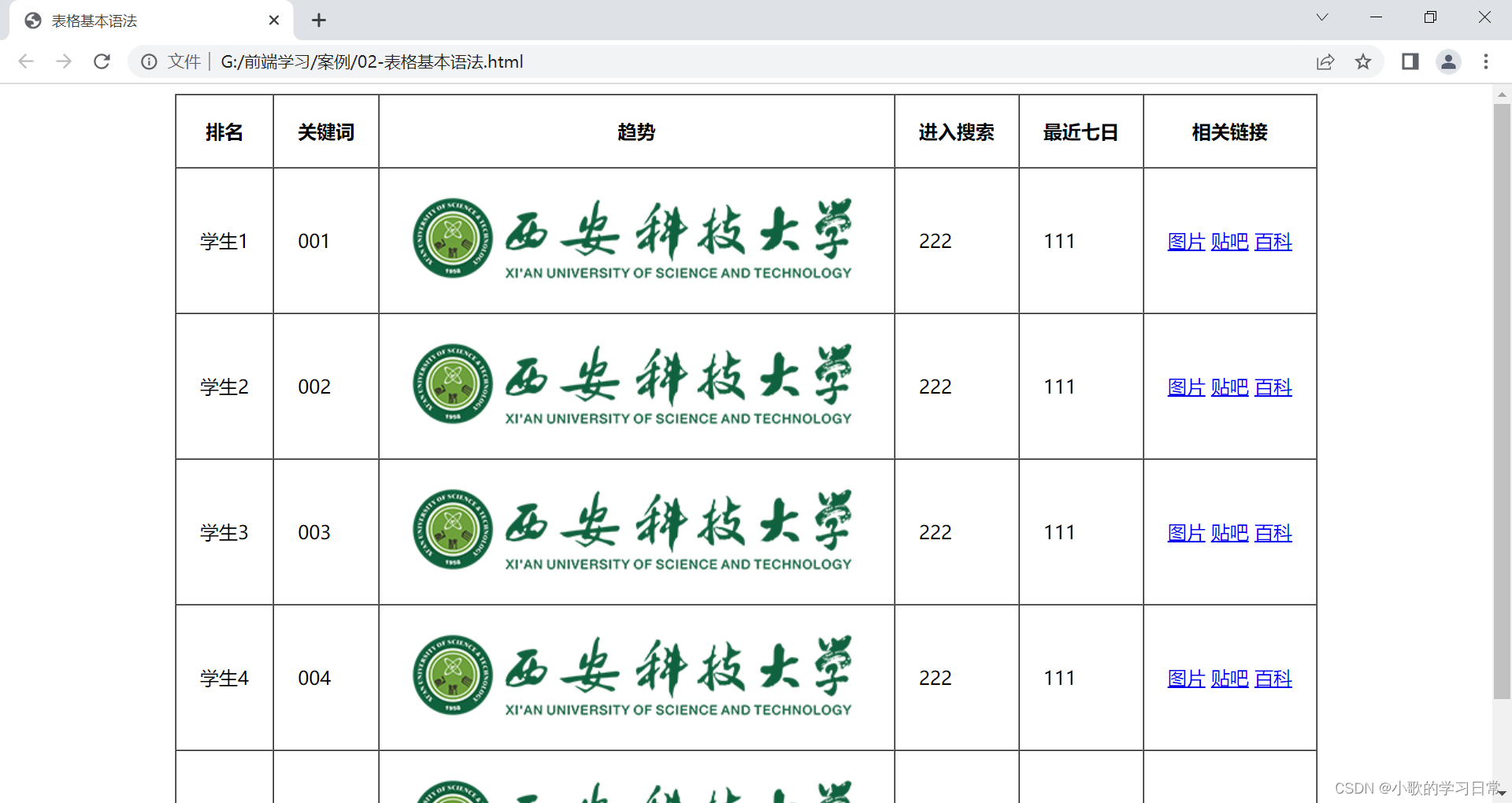Click the 趋势 column header
Viewport: 1512px width, 803px height.
636,132
